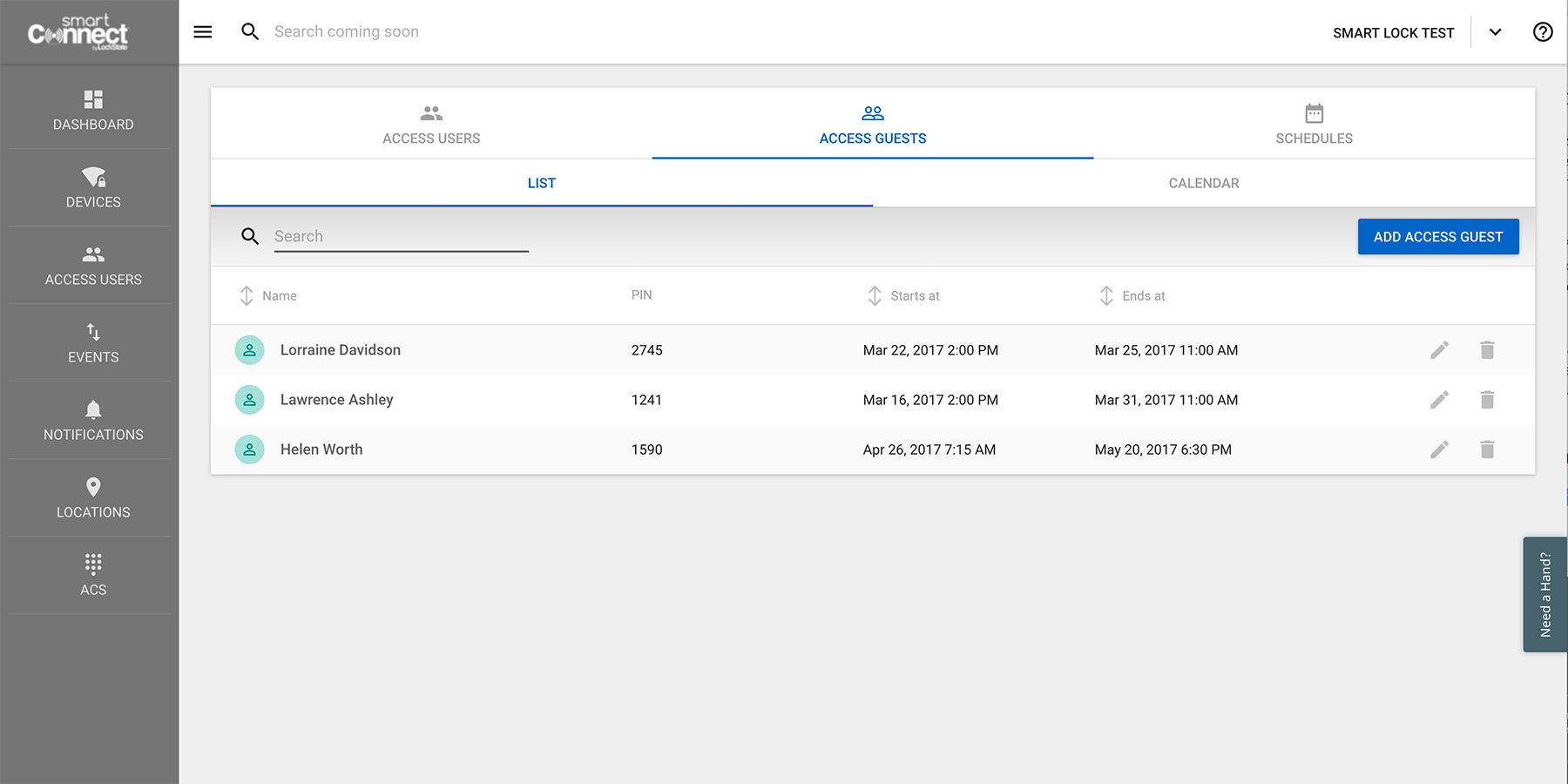Viewport: 1568px width, 784px height.
Task: Switch to the Access Users tab
Action: coord(431,124)
